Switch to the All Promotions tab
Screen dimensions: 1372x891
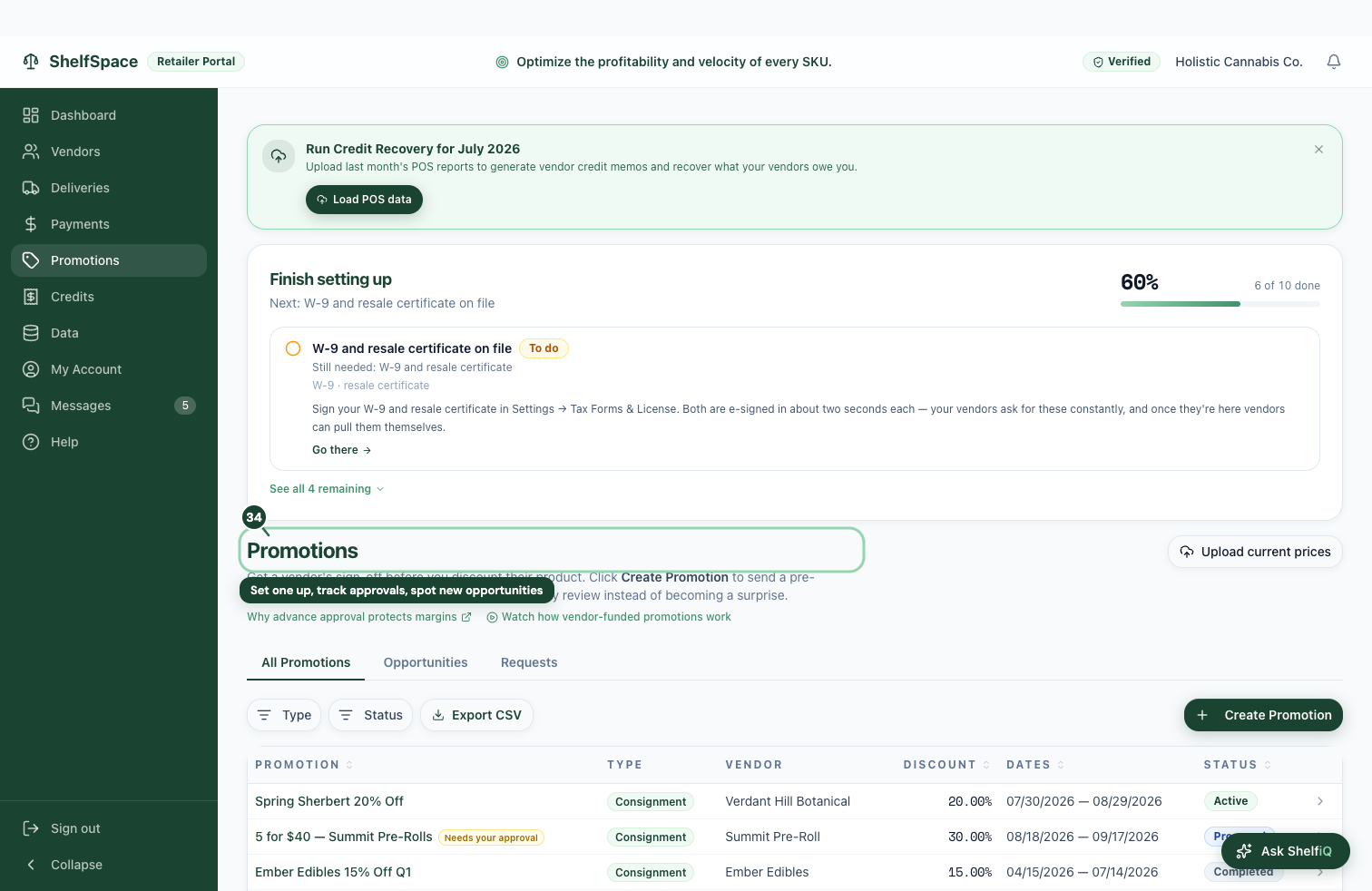pos(306,662)
